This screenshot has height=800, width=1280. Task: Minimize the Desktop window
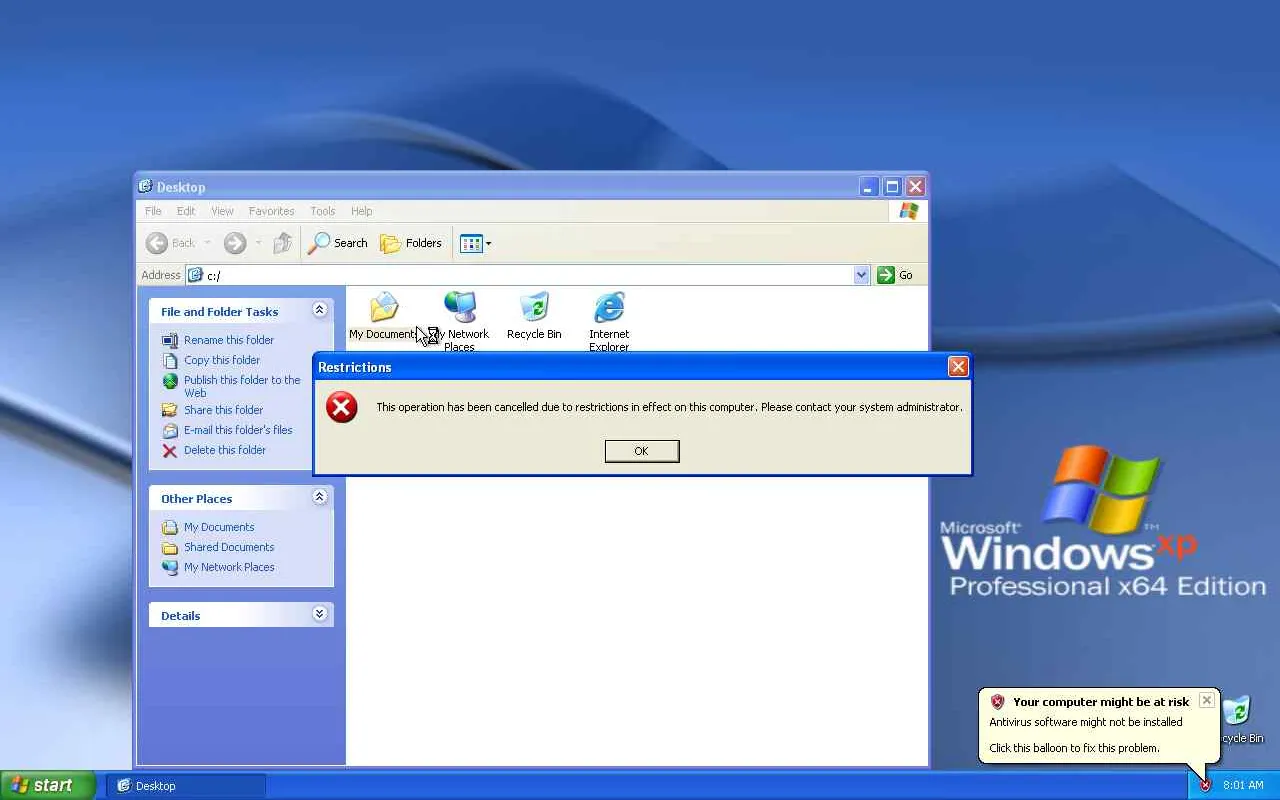(x=868, y=186)
